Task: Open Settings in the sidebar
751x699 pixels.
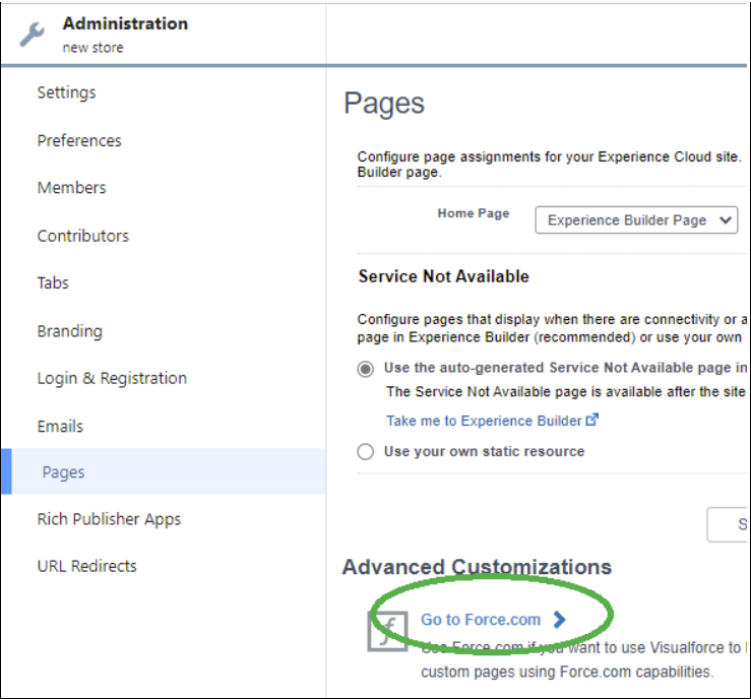Action: (x=67, y=92)
